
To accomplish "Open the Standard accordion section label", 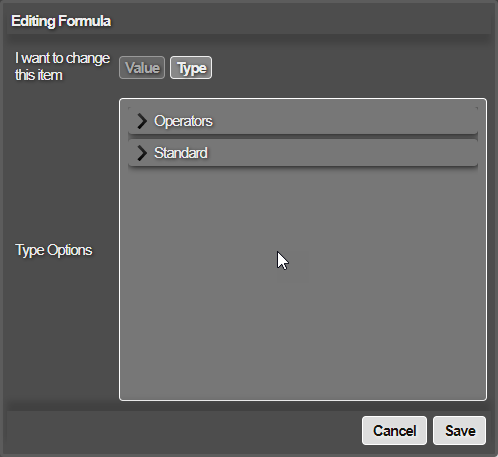I will (303, 153).
